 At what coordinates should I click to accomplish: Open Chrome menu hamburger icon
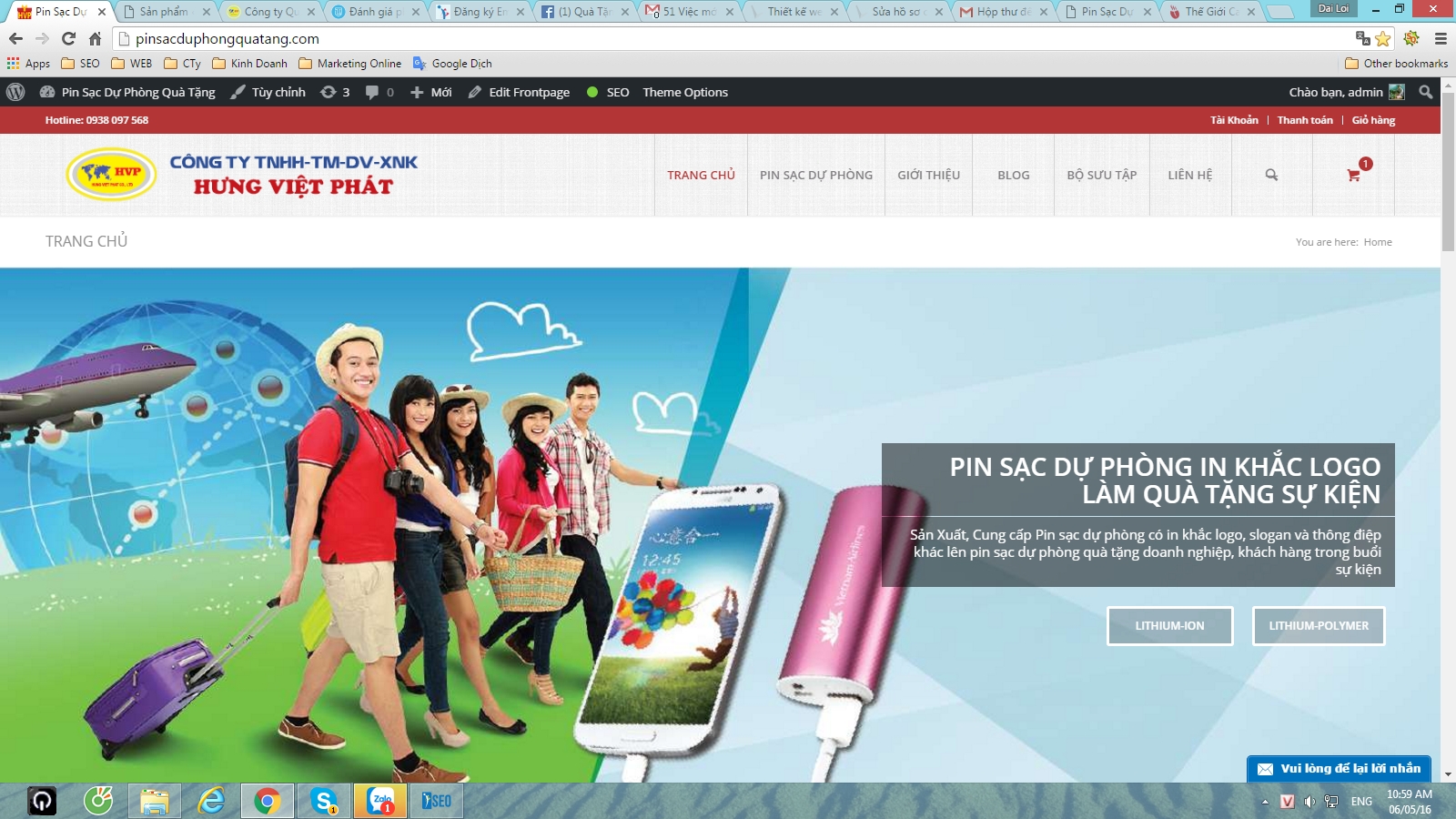point(1441,38)
